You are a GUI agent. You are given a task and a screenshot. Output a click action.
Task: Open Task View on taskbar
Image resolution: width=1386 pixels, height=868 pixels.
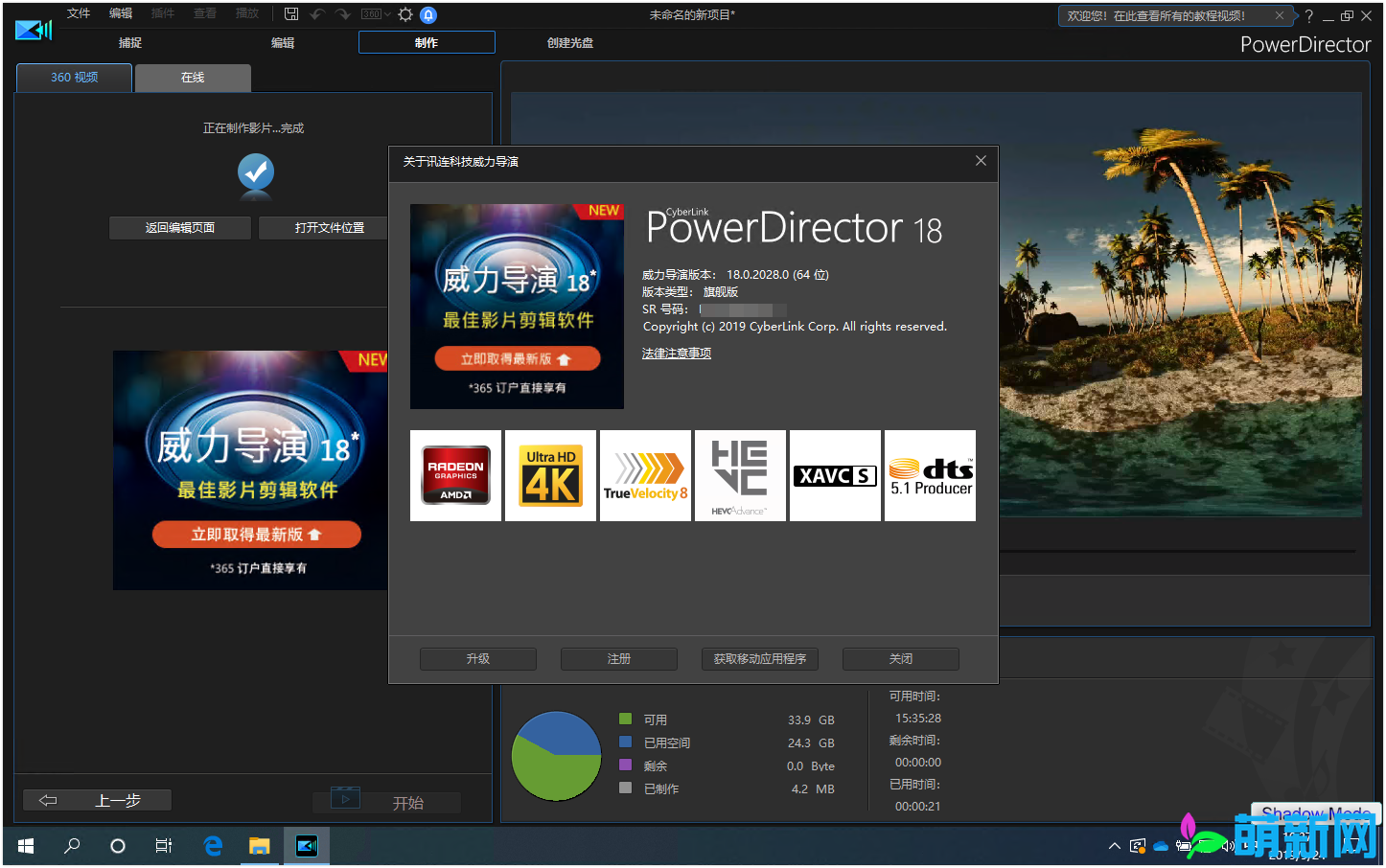tap(164, 846)
